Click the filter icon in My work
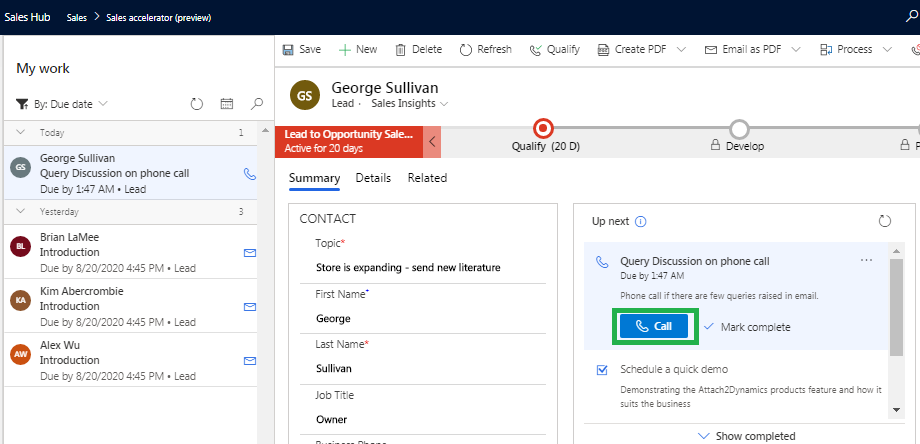The height and width of the screenshot is (444, 920). pos(22,104)
